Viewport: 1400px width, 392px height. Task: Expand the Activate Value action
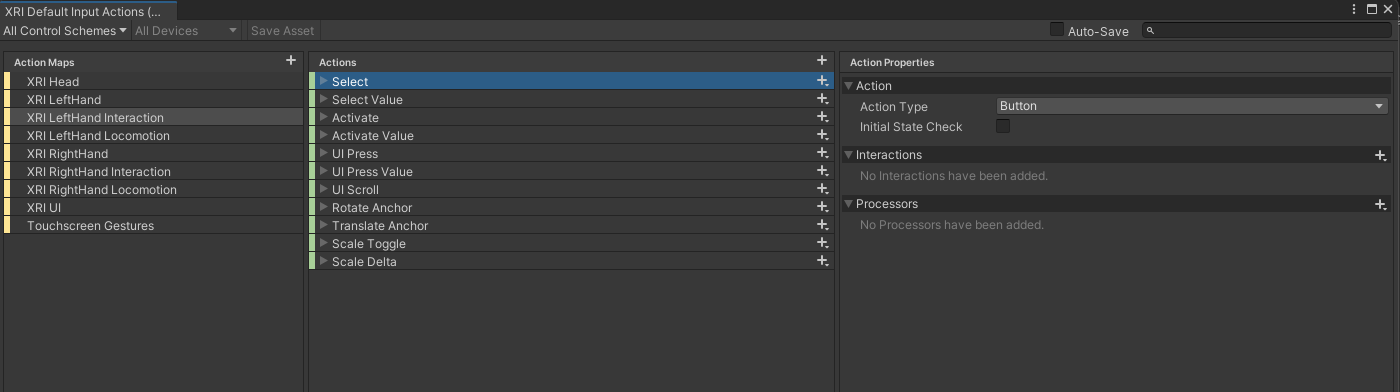(323, 135)
